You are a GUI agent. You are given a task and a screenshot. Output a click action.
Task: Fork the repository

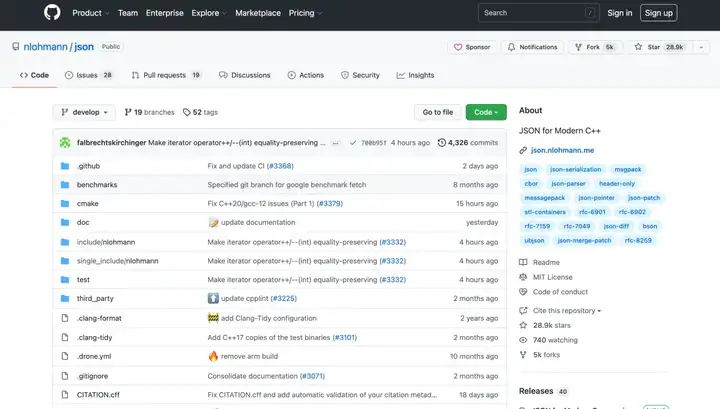(595, 47)
